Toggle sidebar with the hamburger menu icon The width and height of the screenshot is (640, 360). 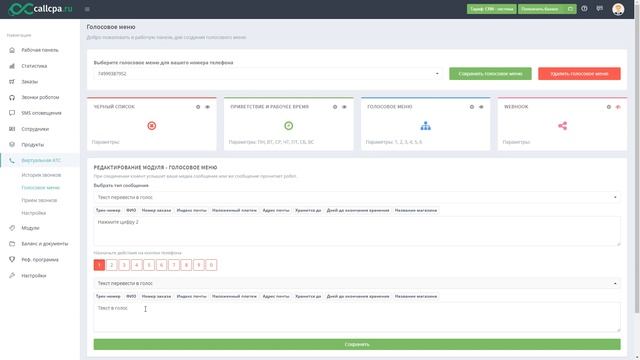[x=87, y=9]
